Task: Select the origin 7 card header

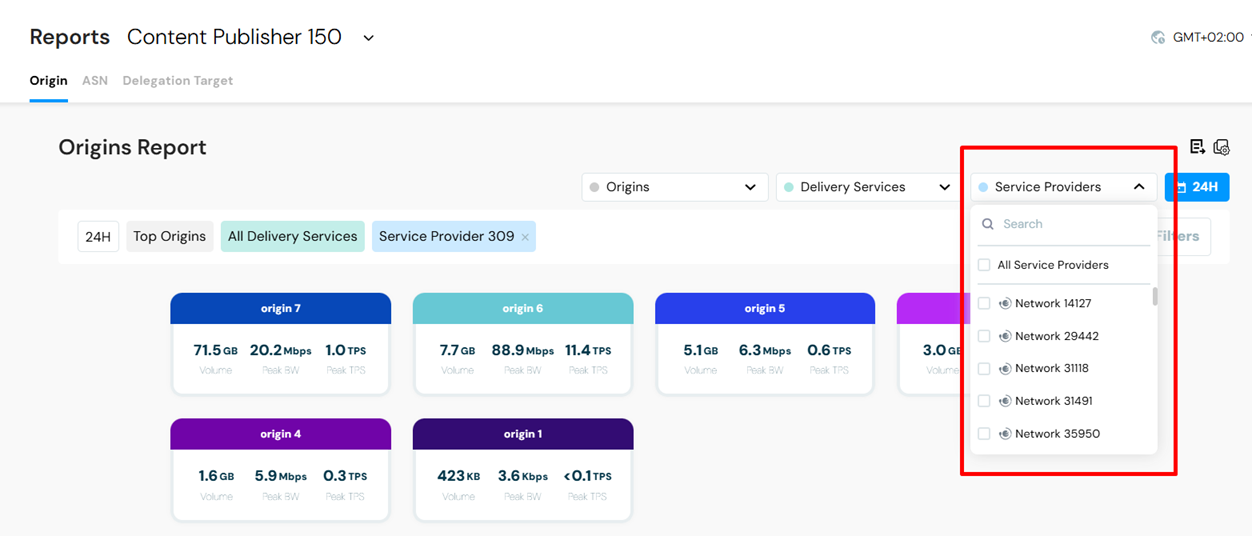Action: coord(281,308)
